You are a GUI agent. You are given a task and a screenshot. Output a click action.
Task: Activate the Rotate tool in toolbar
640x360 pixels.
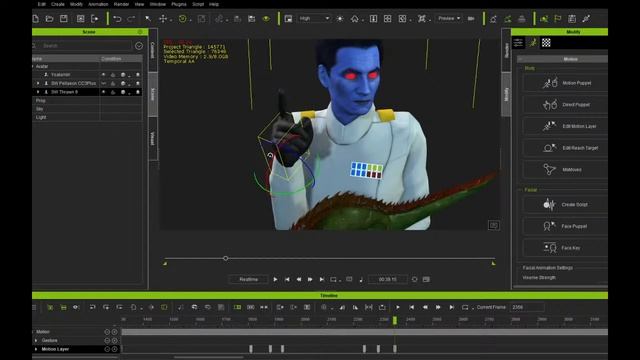(x=182, y=19)
